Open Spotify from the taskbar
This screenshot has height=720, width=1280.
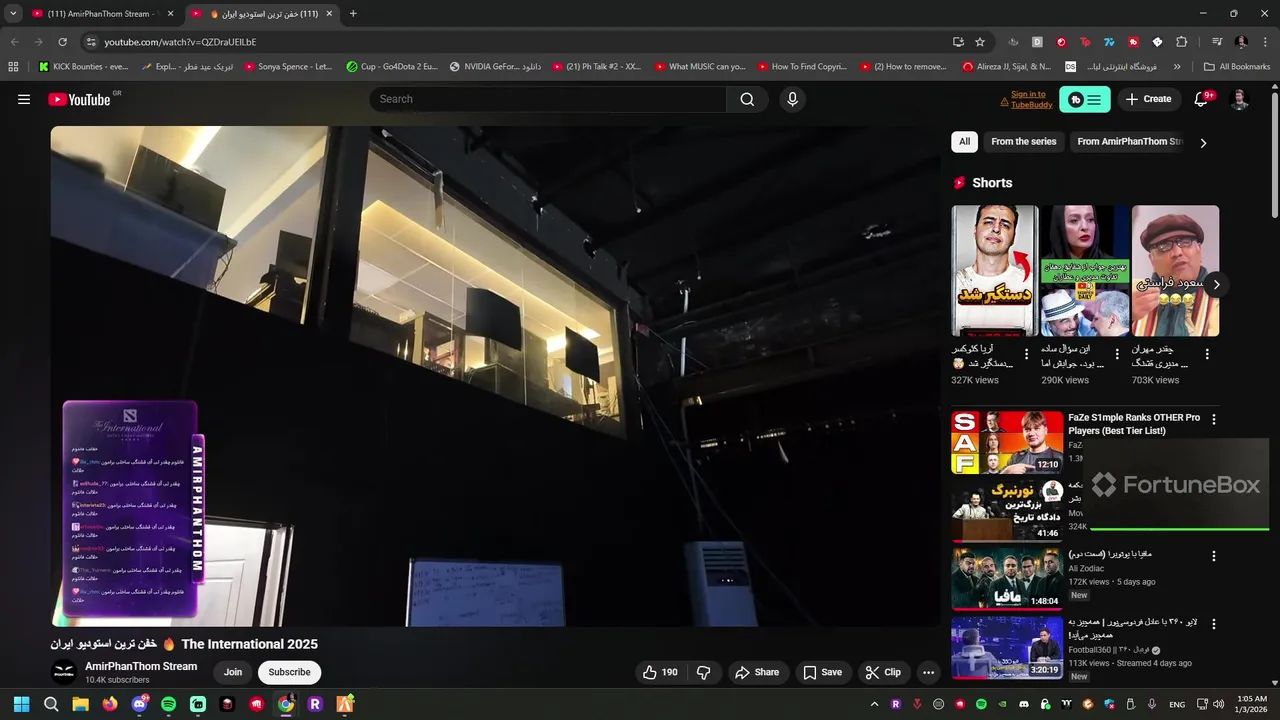pos(168,704)
